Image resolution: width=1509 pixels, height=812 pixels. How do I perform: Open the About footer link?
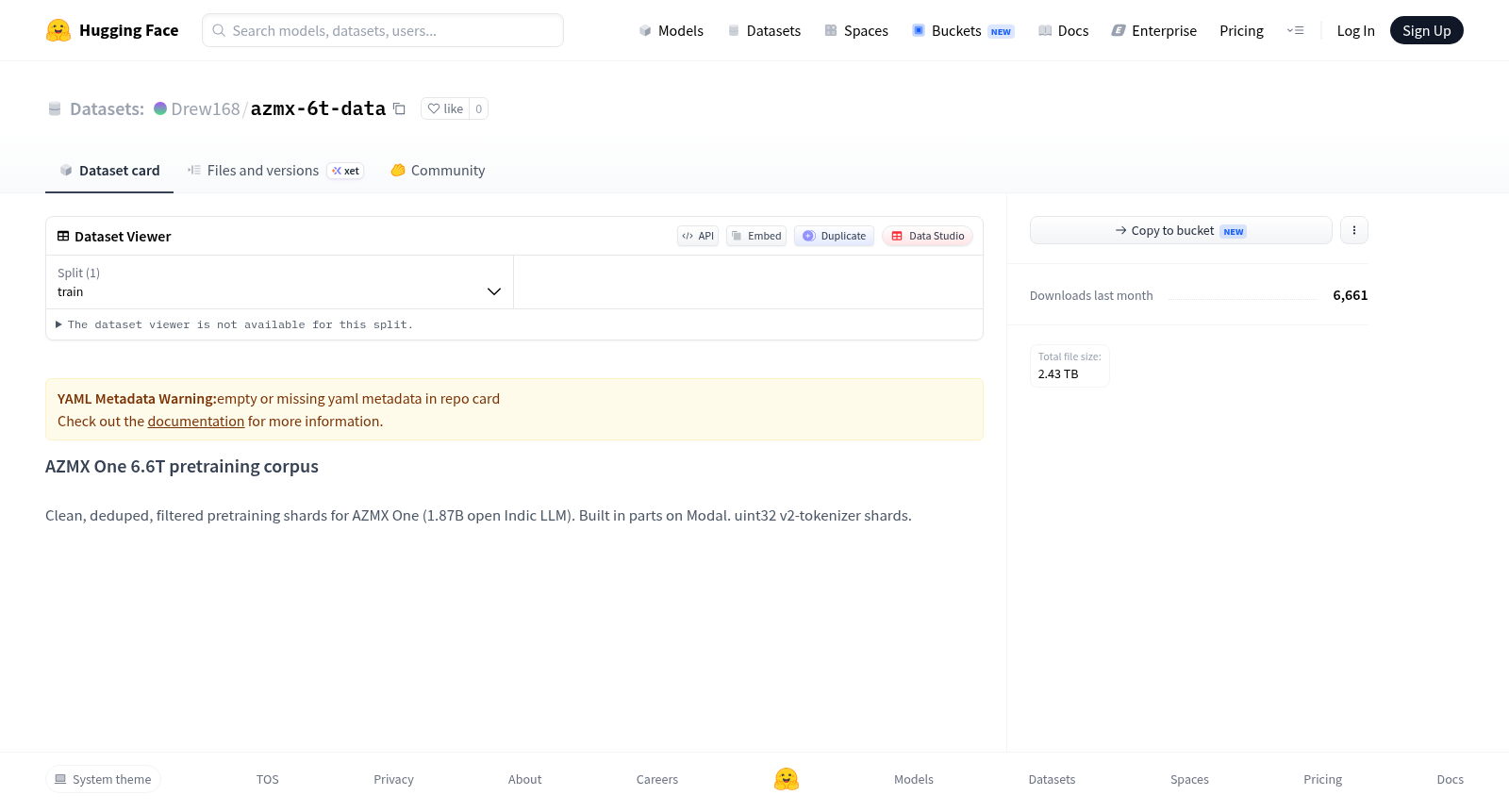524,779
